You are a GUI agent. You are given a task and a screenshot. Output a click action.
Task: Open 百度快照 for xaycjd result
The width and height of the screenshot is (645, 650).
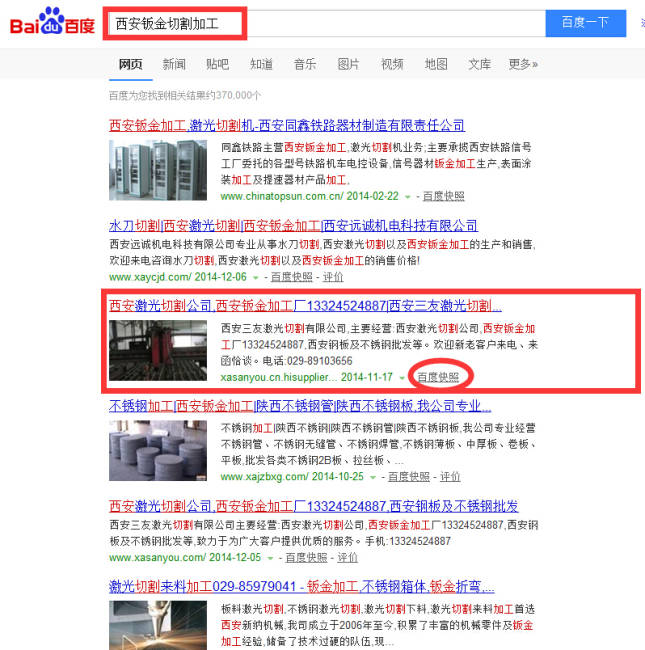pos(291,277)
